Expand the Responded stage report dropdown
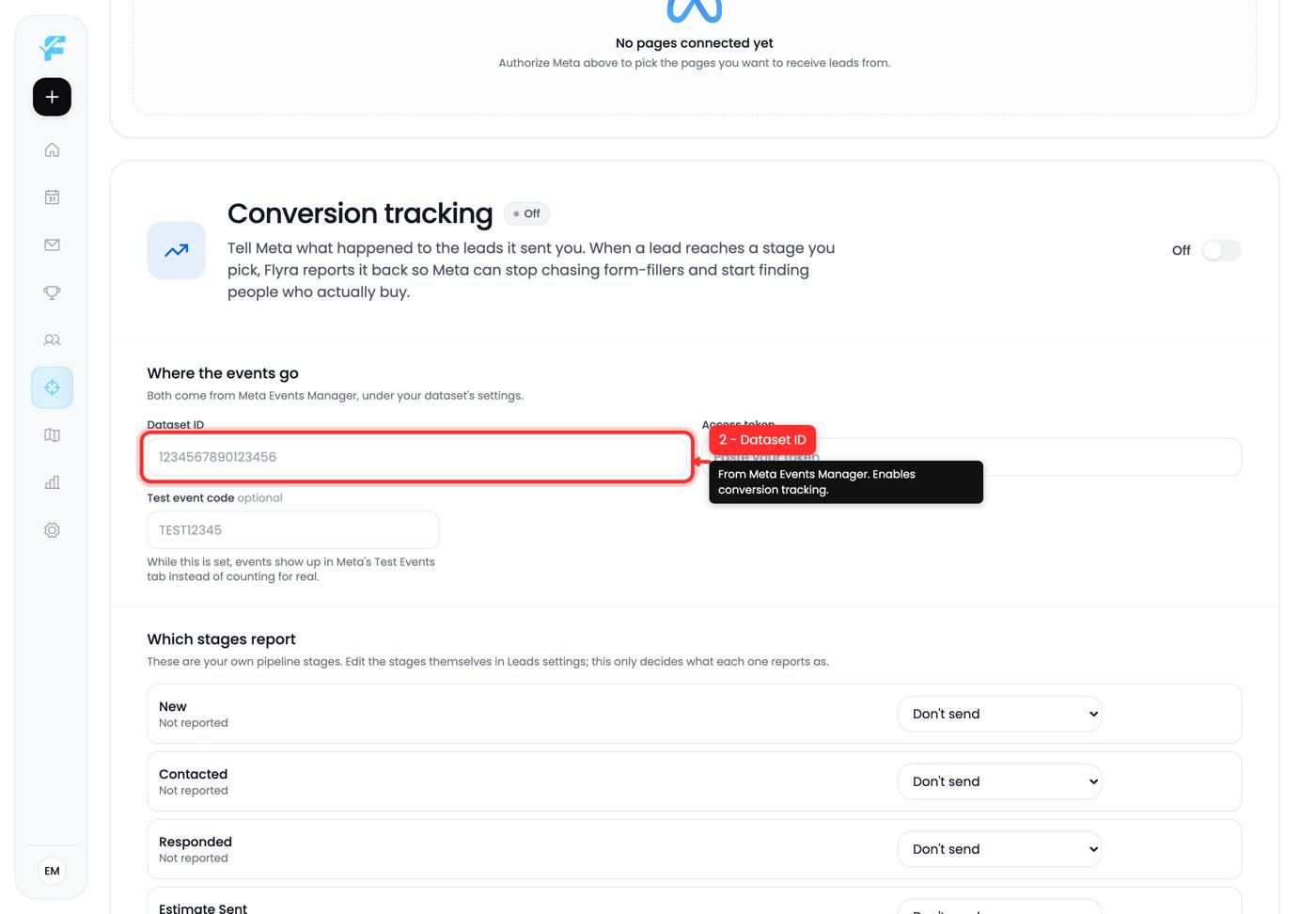This screenshot has height=914, width=1316. pyautogui.click(x=999, y=849)
